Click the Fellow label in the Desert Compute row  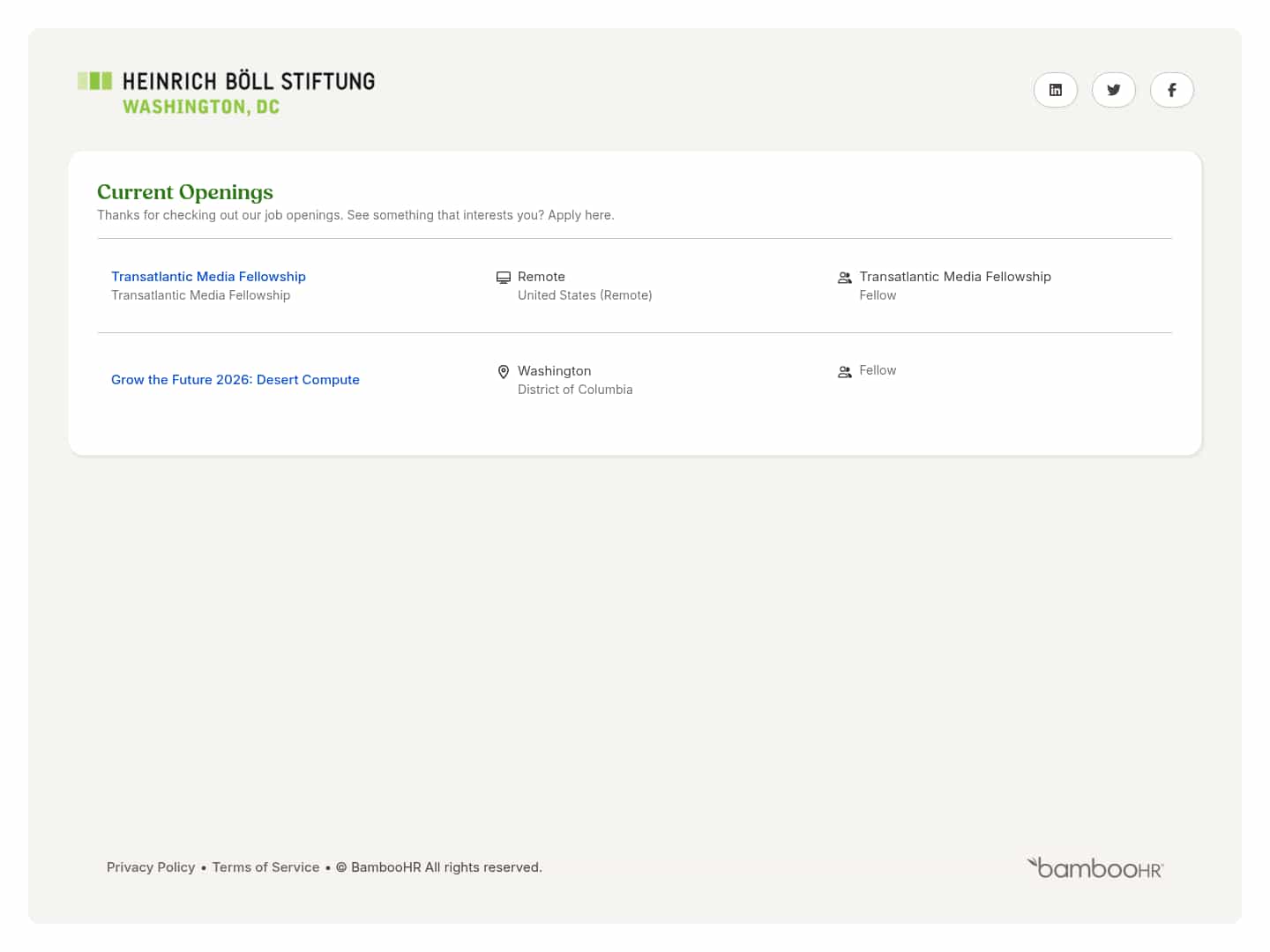pos(878,370)
